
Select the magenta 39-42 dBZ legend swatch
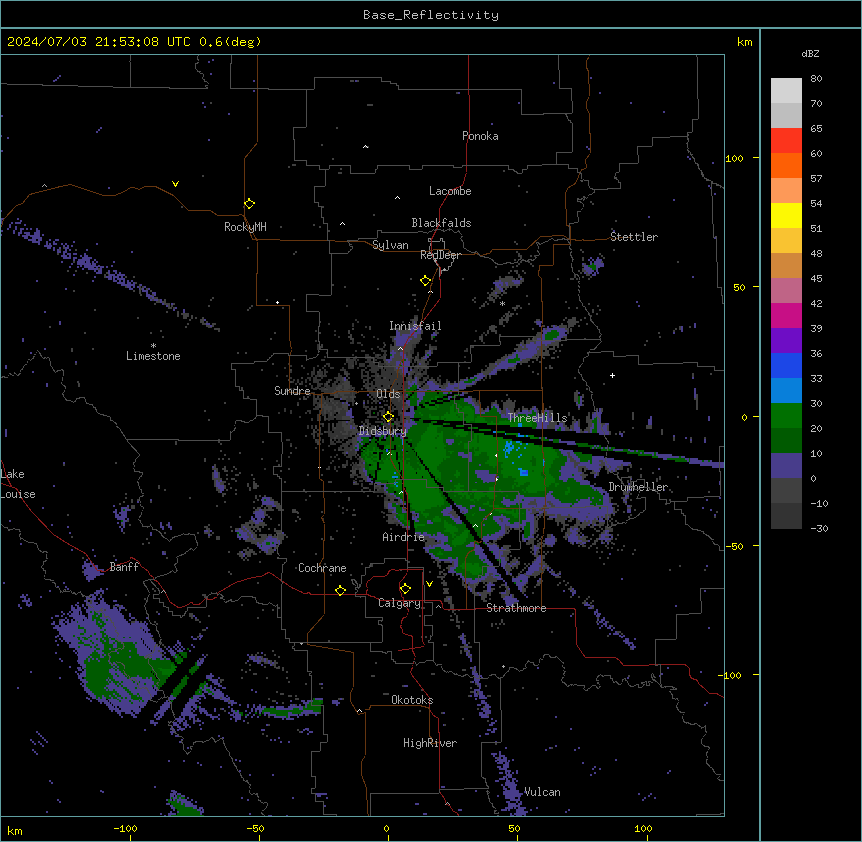coord(786,315)
